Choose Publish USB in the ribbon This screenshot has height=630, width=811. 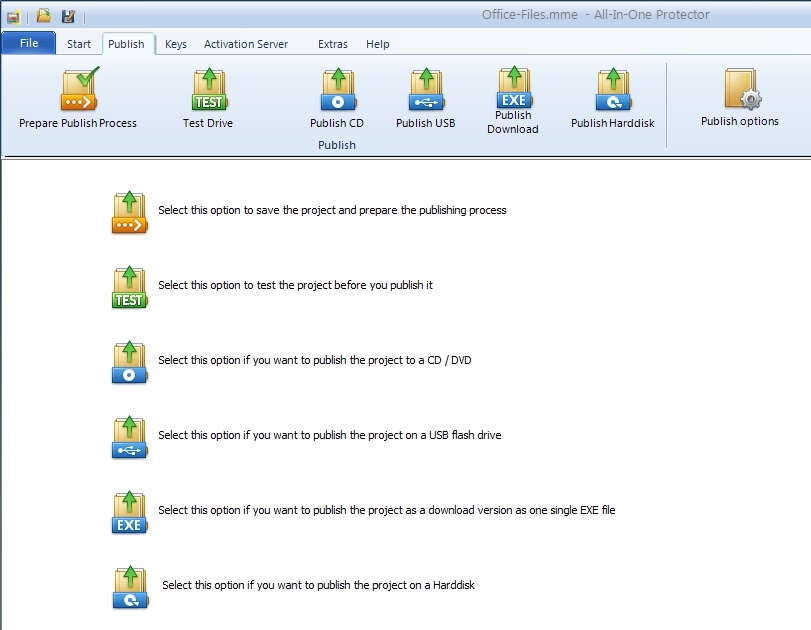pyautogui.click(x=426, y=91)
